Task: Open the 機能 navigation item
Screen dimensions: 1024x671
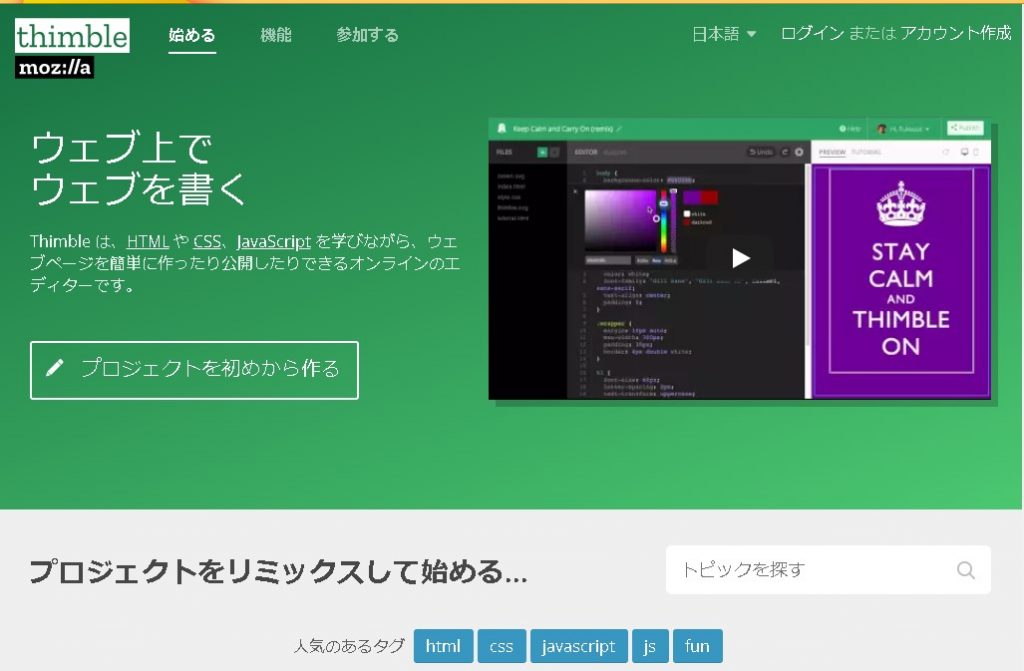Action: (276, 35)
